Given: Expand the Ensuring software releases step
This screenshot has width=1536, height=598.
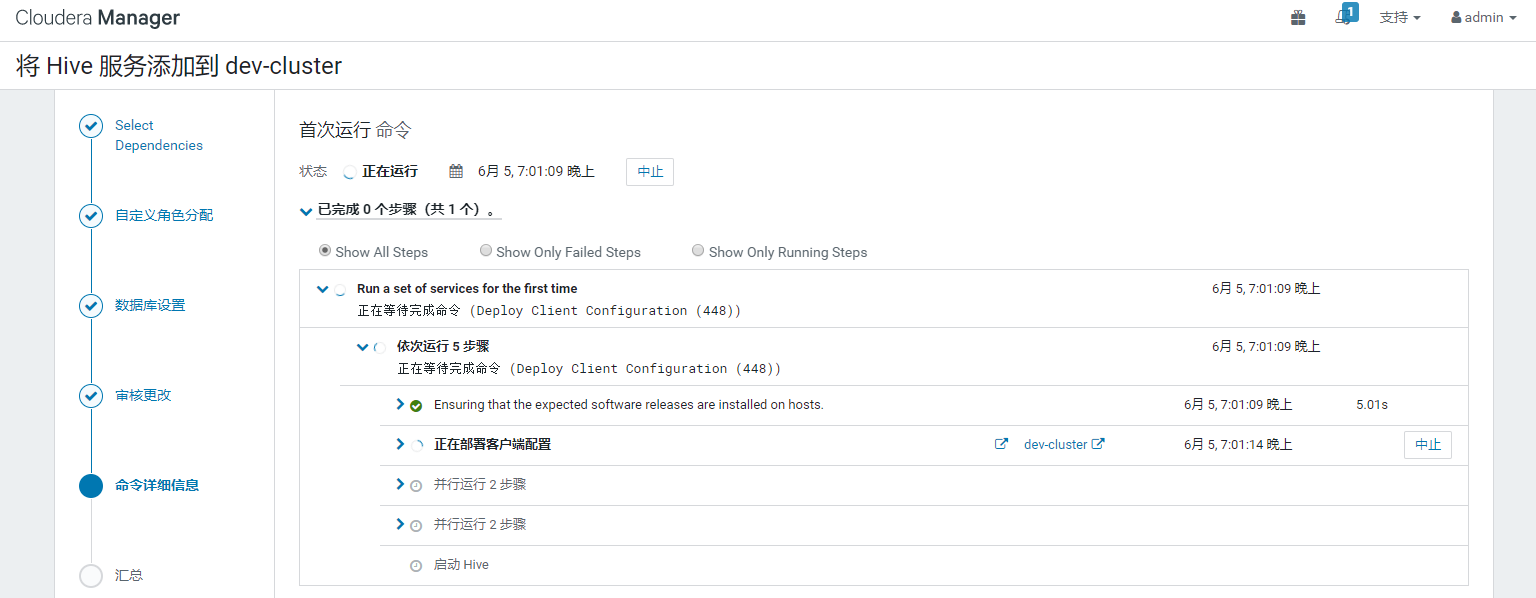Looking at the screenshot, I should click(401, 404).
